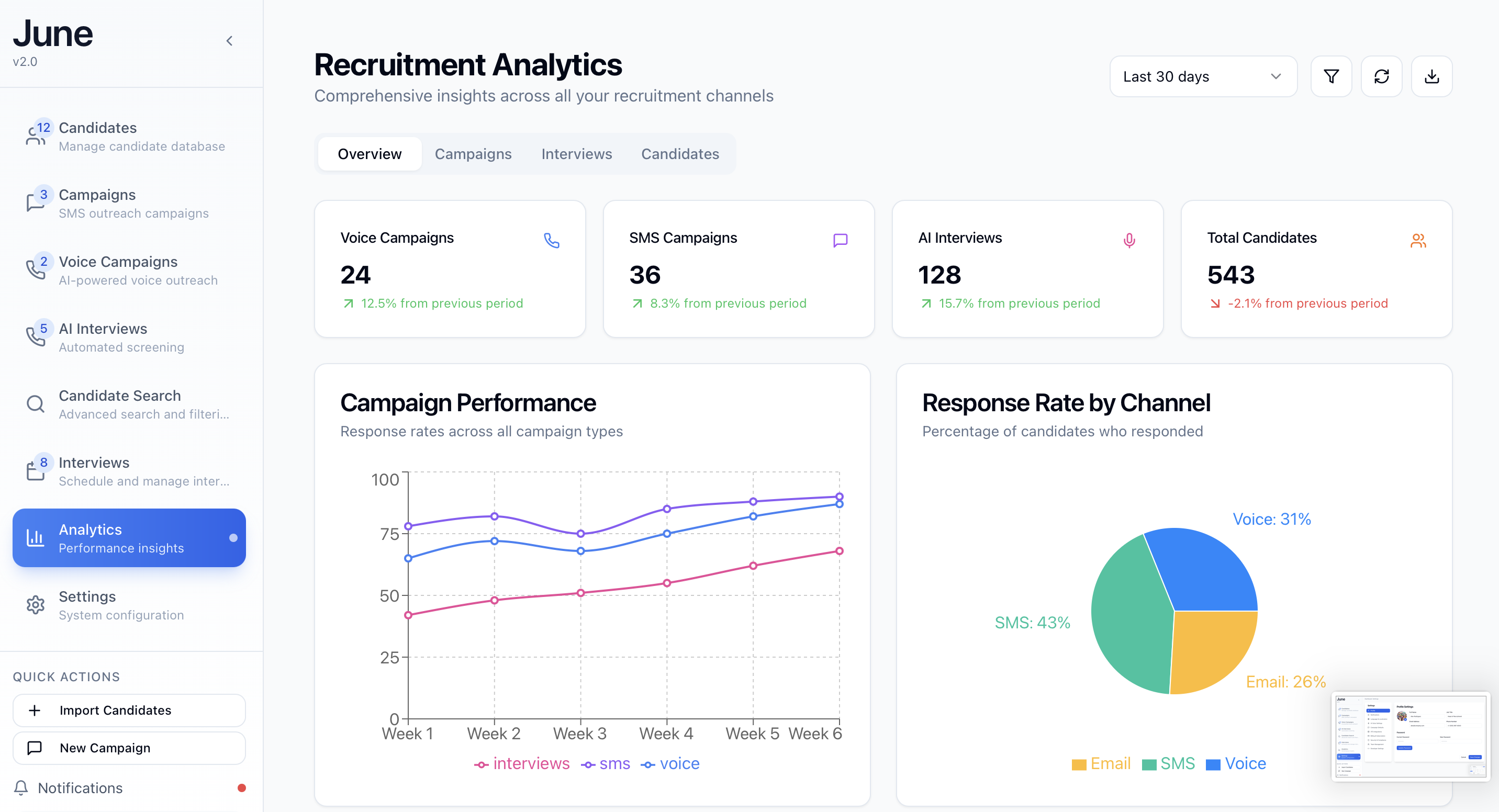Open the filter options
The height and width of the screenshot is (812, 1499).
pyautogui.click(x=1332, y=76)
